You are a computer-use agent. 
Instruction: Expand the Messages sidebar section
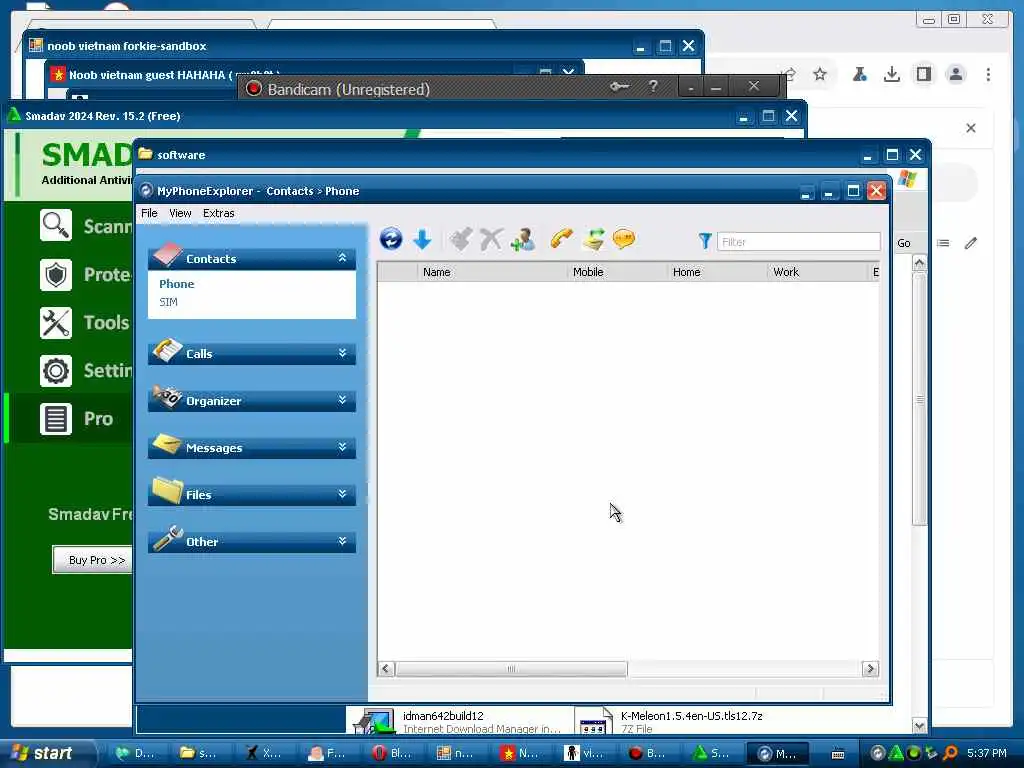(x=342, y=447)
